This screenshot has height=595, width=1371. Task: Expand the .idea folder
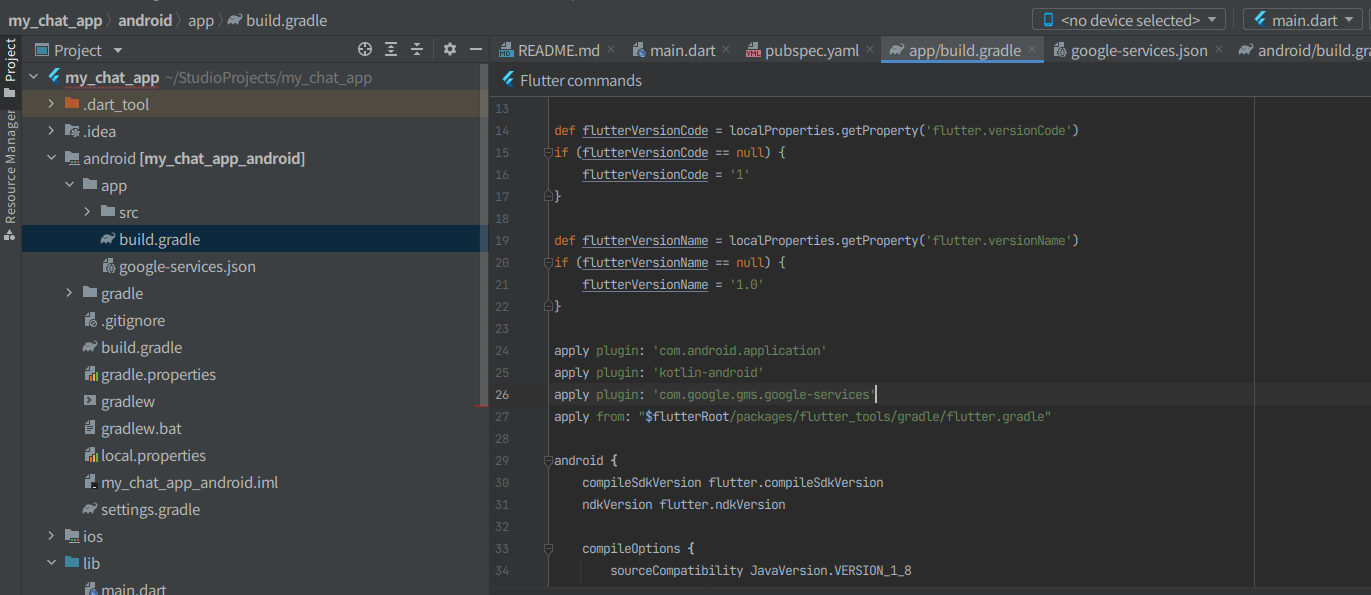[52, 131]
